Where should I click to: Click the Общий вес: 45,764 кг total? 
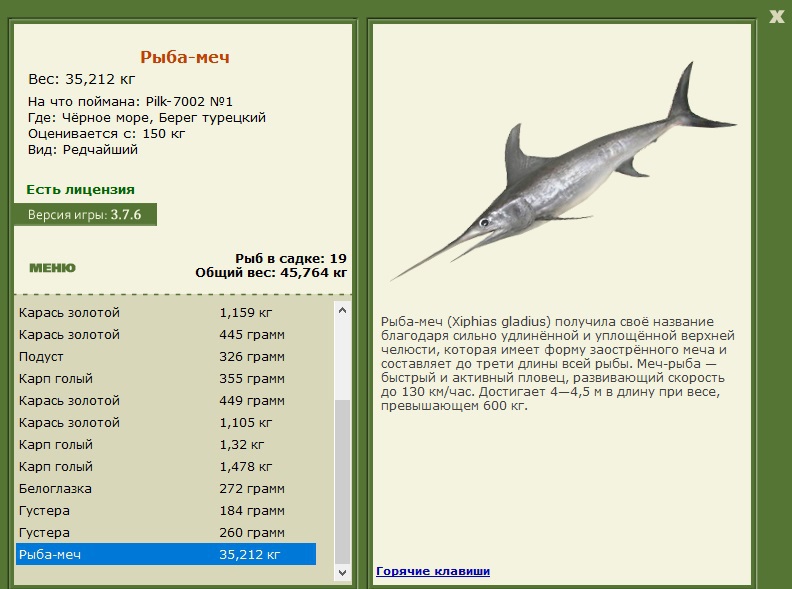271,273
